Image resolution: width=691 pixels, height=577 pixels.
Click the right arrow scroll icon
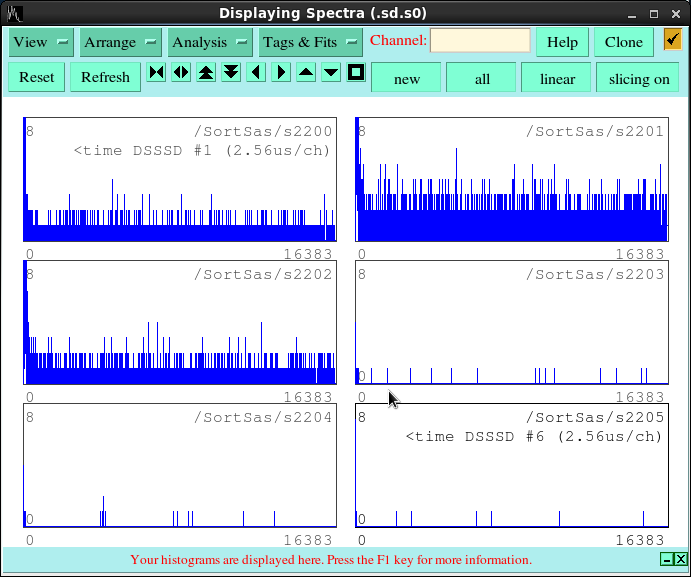281,73
